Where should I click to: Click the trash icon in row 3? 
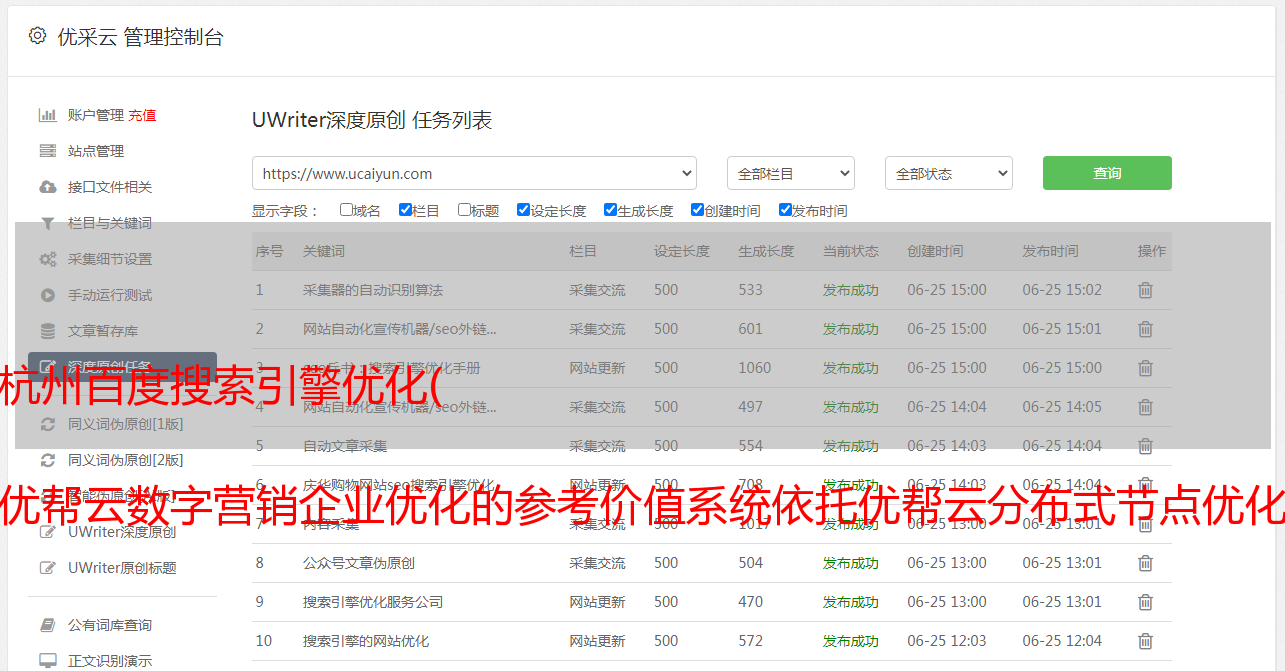[1145, 368]
